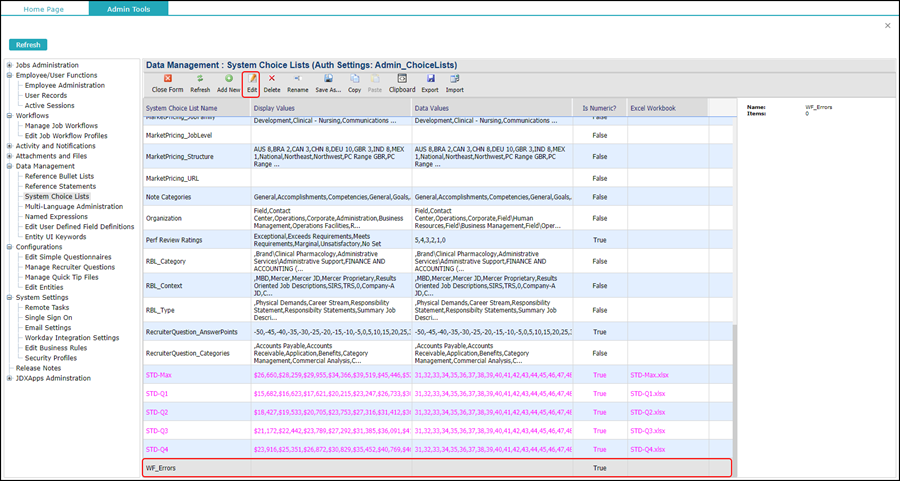Click the Close Form toolbar icon
Viewport: 900px width, 481px height.
coord(167,78)
